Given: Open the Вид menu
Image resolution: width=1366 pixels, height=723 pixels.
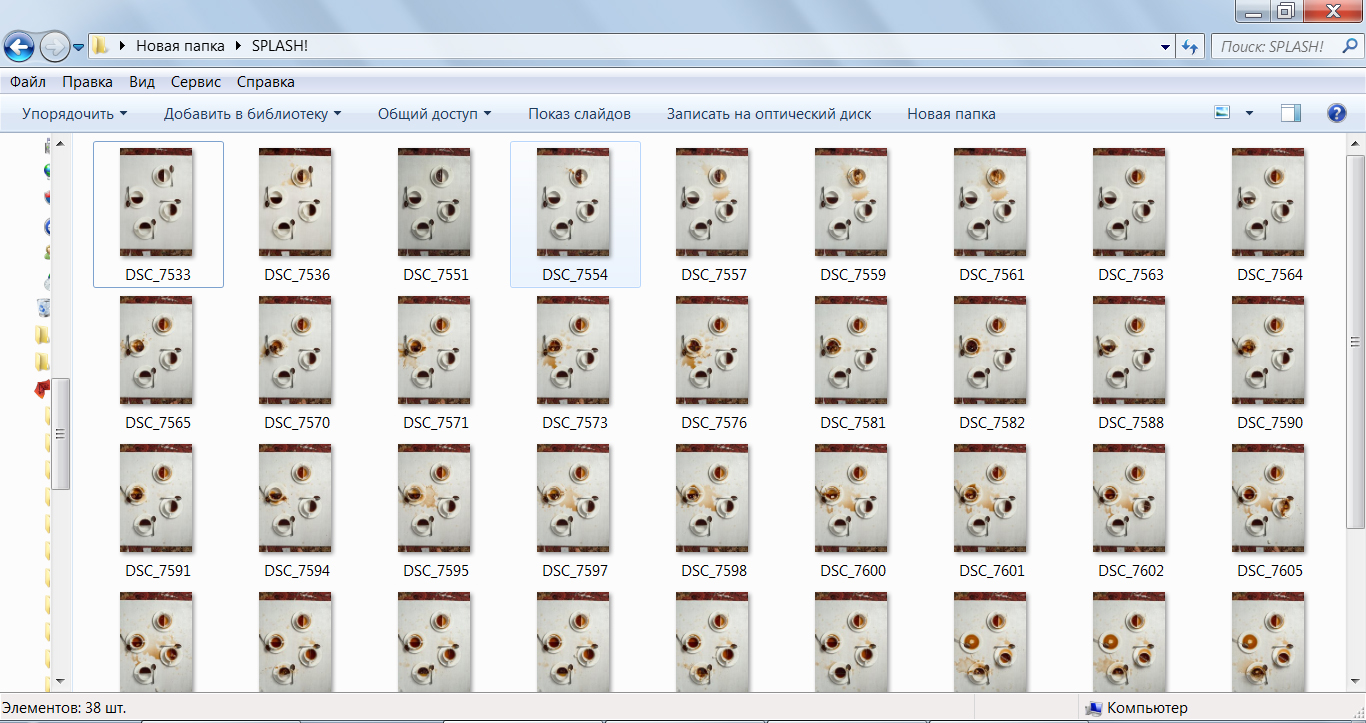Looking at the screenshot, I should [x=142, y=82].
